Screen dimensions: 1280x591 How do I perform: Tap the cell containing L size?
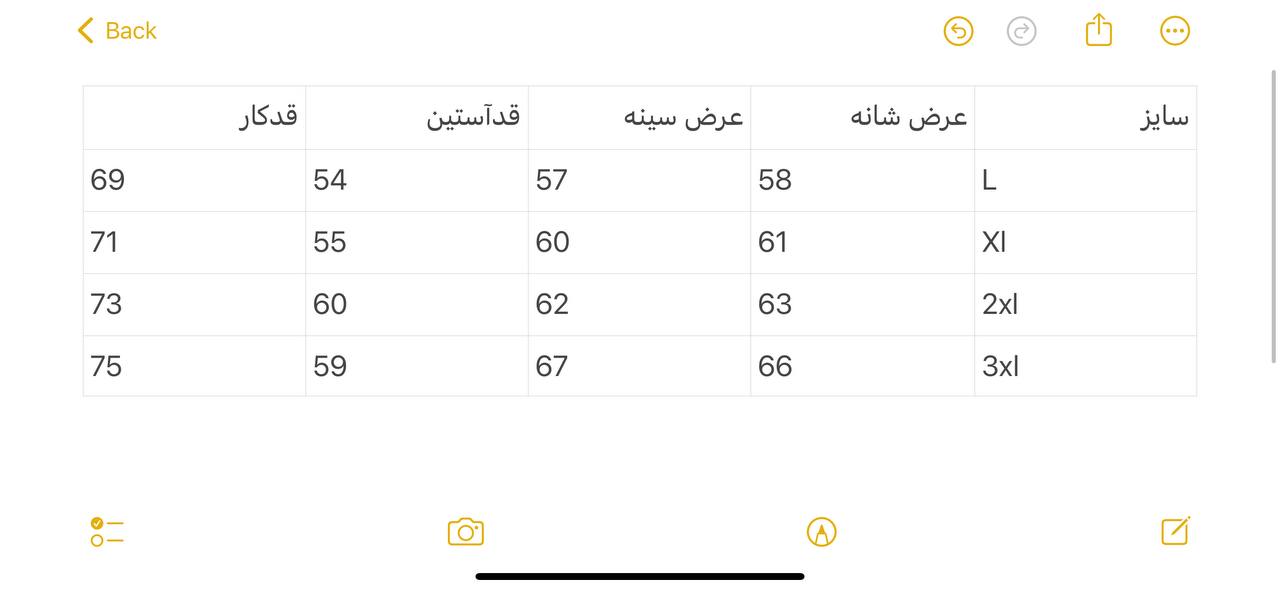coord(1086,180)
